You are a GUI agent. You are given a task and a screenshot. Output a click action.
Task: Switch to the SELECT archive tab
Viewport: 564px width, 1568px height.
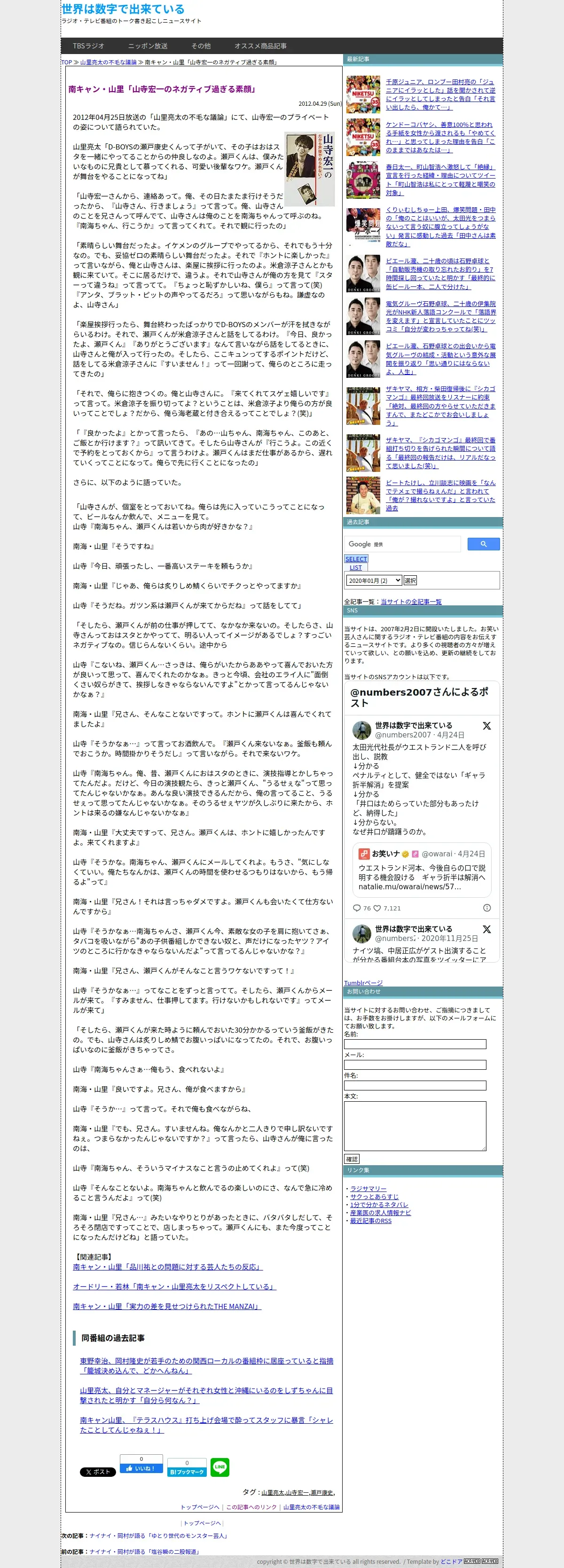click(x=356, y=559)
